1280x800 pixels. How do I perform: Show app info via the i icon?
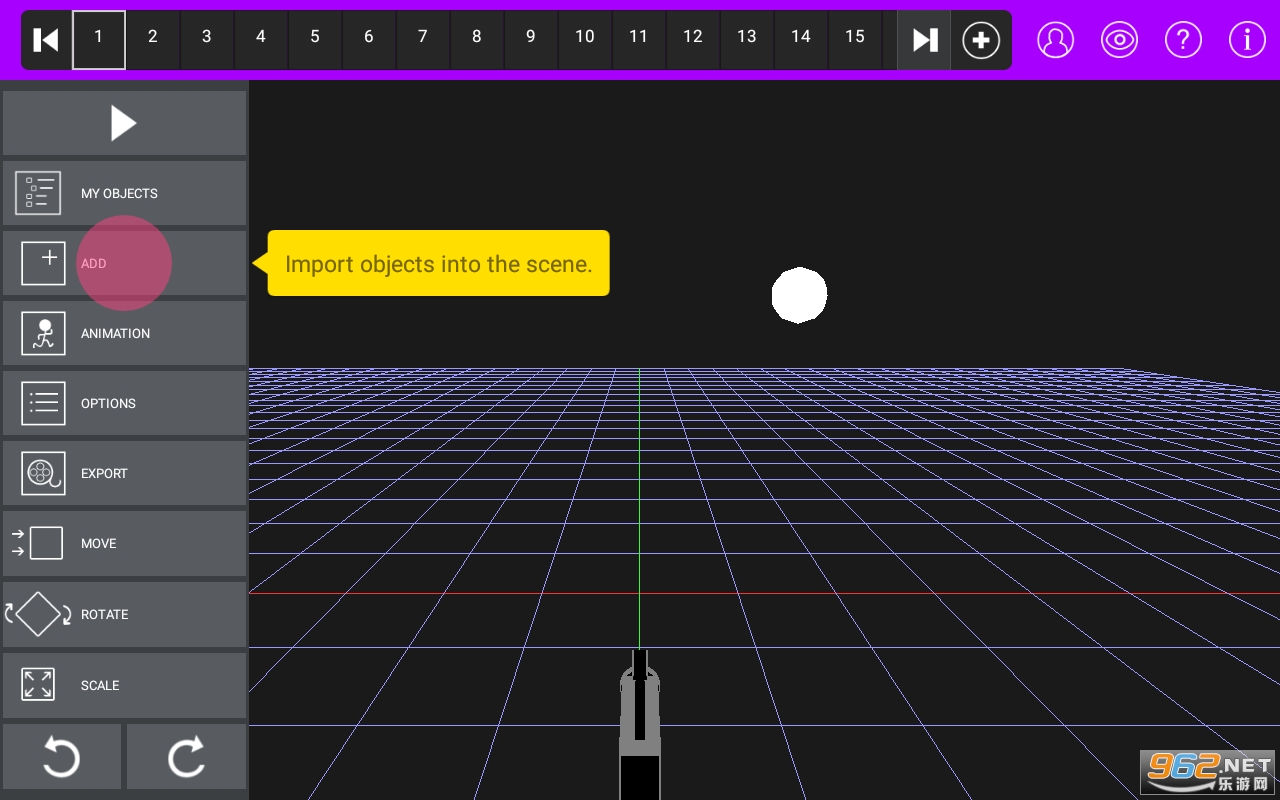1247,40
